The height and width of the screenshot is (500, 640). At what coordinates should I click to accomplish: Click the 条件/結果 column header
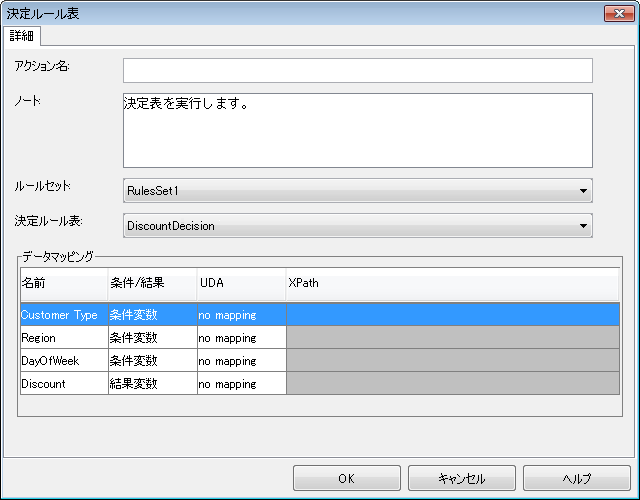tap(153, 283)
